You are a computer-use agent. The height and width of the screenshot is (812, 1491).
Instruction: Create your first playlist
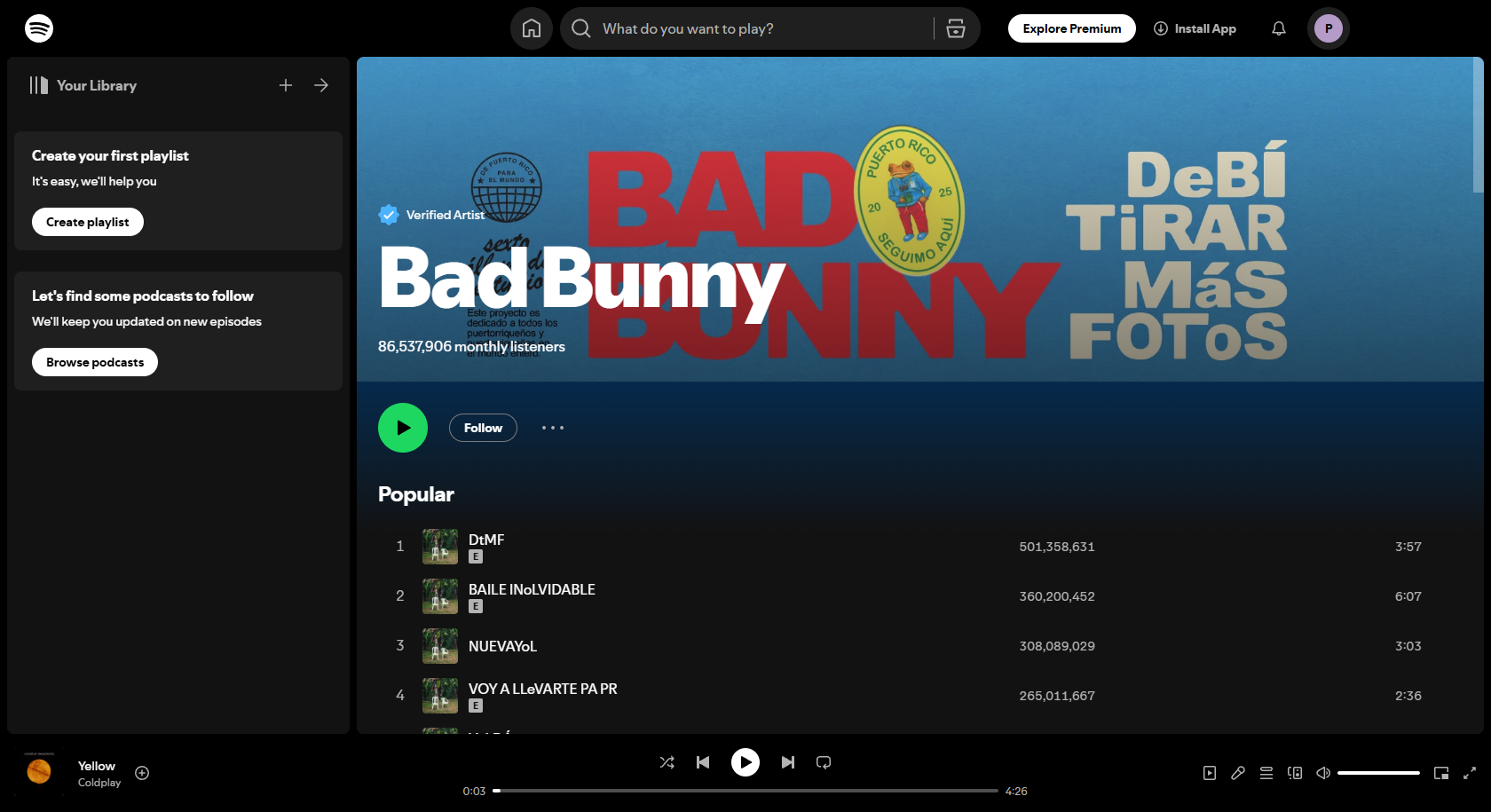pyautogui.click(x=87, y=222)
